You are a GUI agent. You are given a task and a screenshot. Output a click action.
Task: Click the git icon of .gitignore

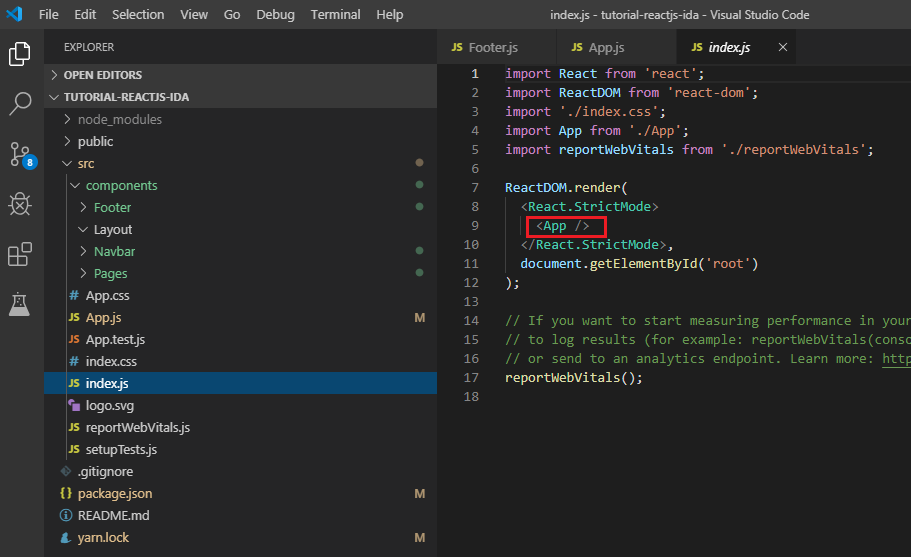66,471
